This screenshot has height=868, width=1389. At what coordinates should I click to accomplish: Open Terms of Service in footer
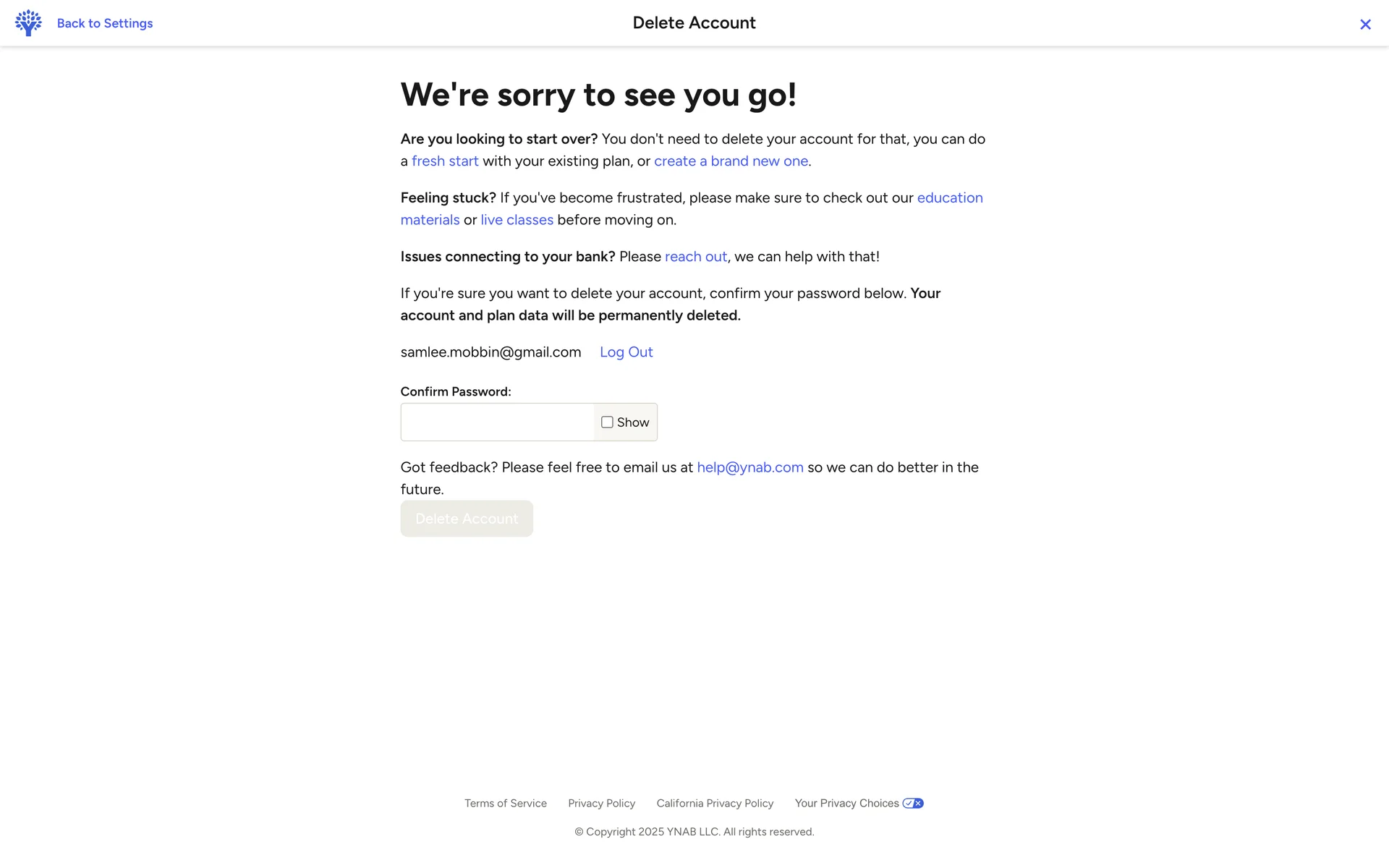point(505,803)
